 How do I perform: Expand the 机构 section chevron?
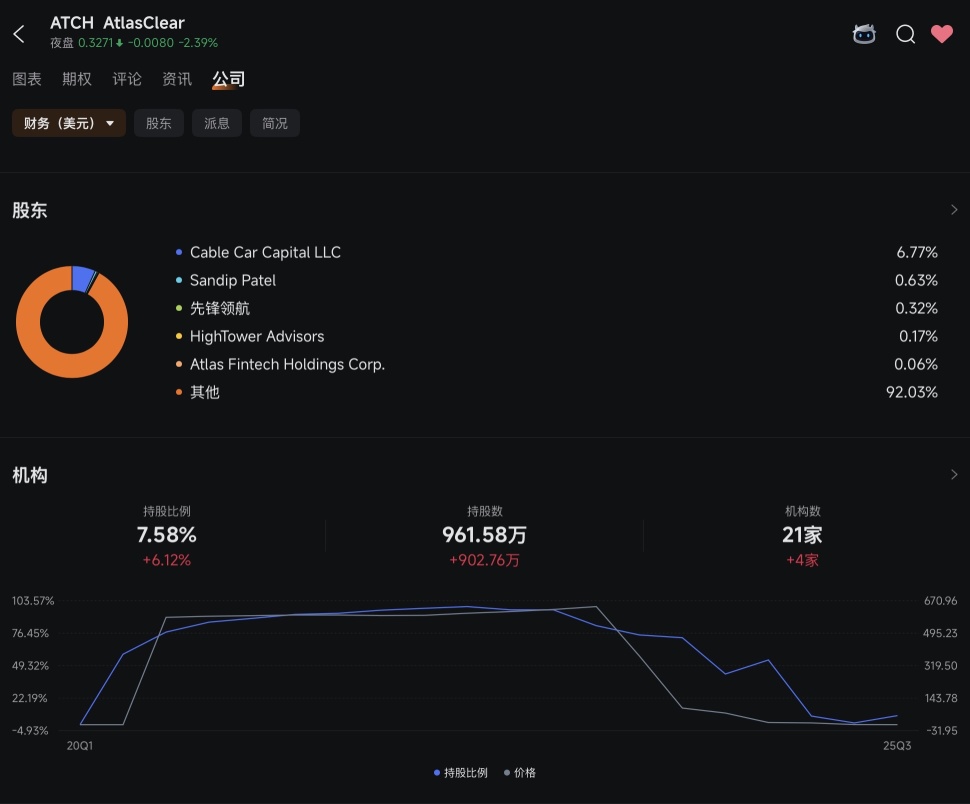point(953,475)
